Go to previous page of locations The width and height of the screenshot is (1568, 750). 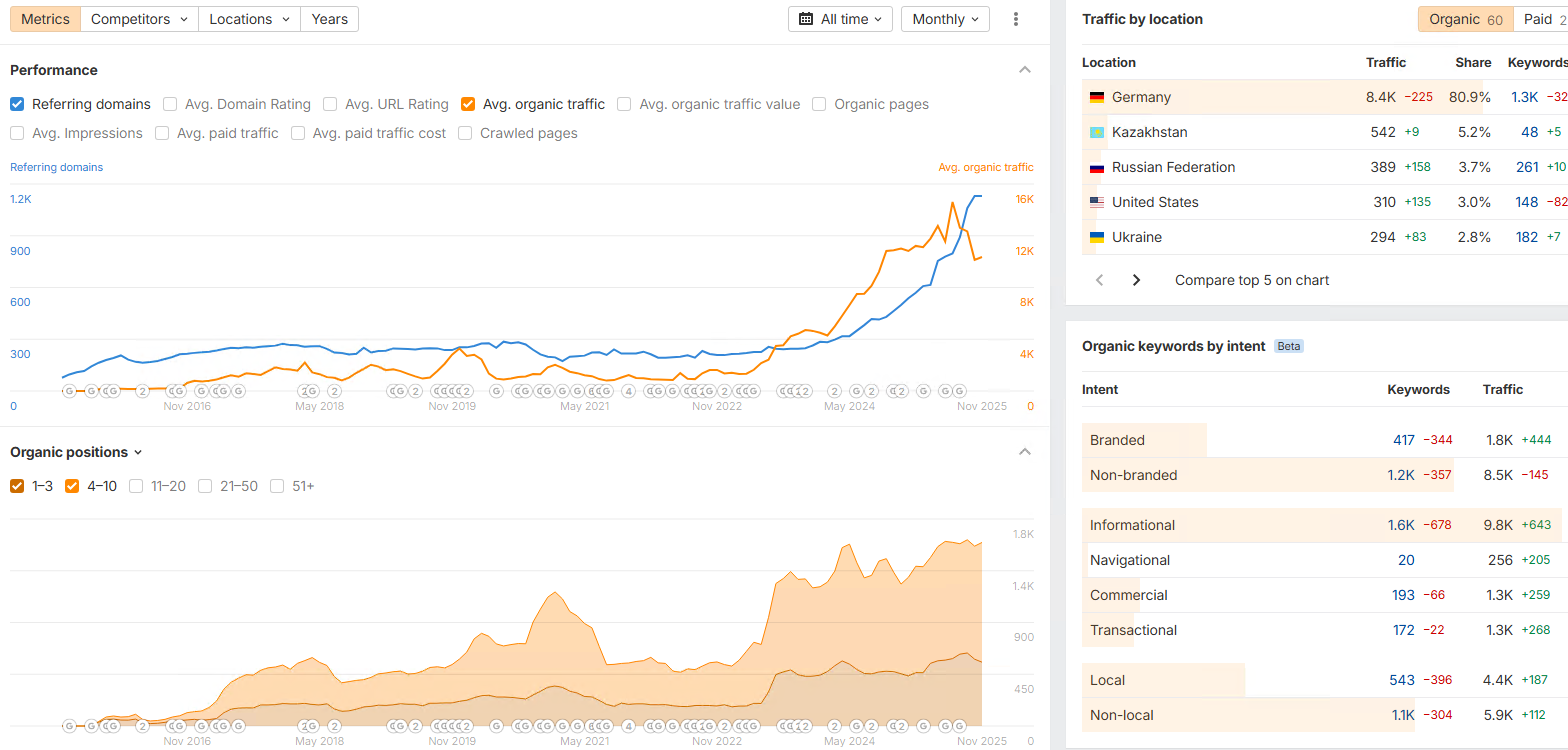(x=1100, y=280)
